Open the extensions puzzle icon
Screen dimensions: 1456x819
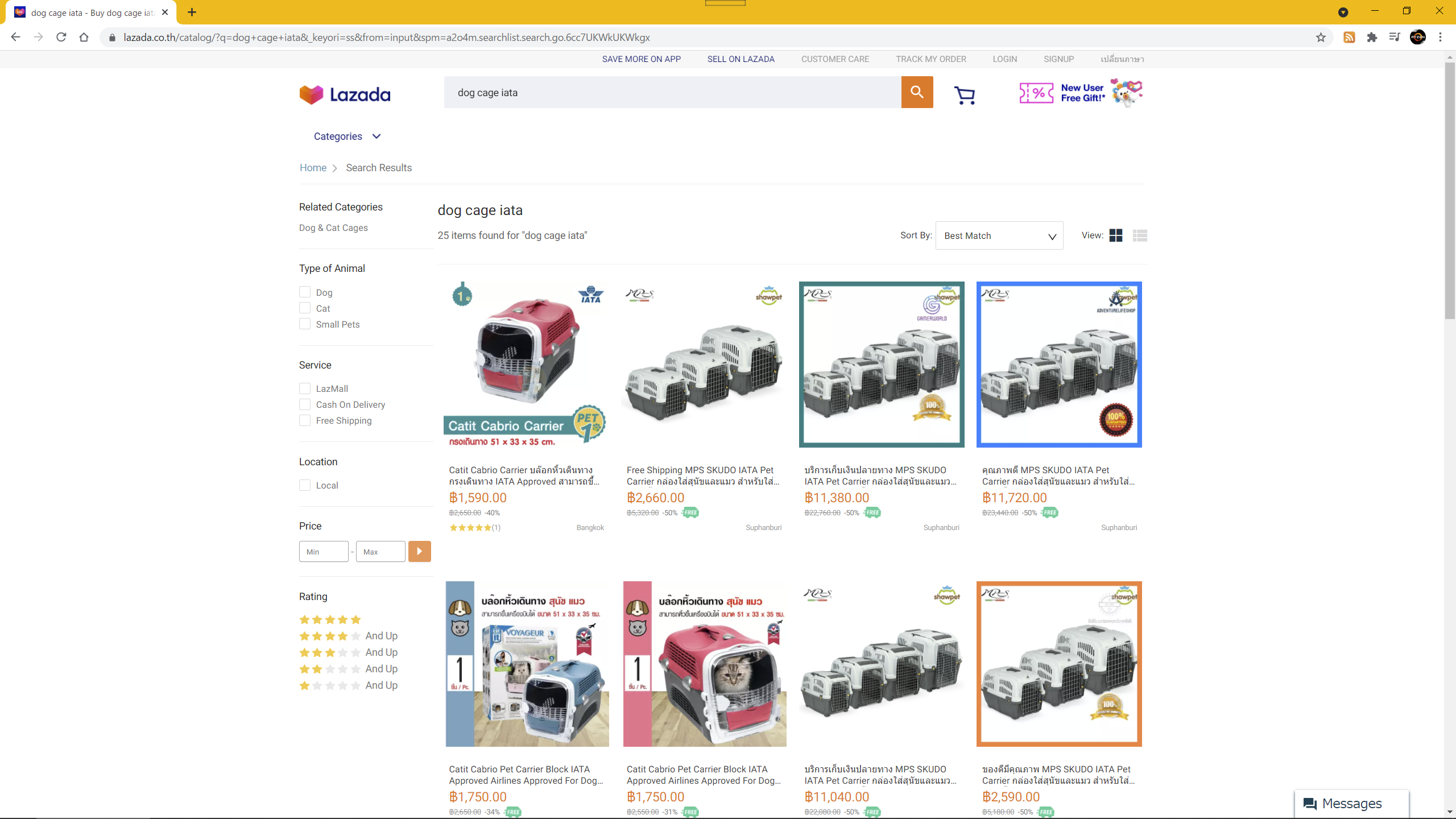(x=1372, y=37)
